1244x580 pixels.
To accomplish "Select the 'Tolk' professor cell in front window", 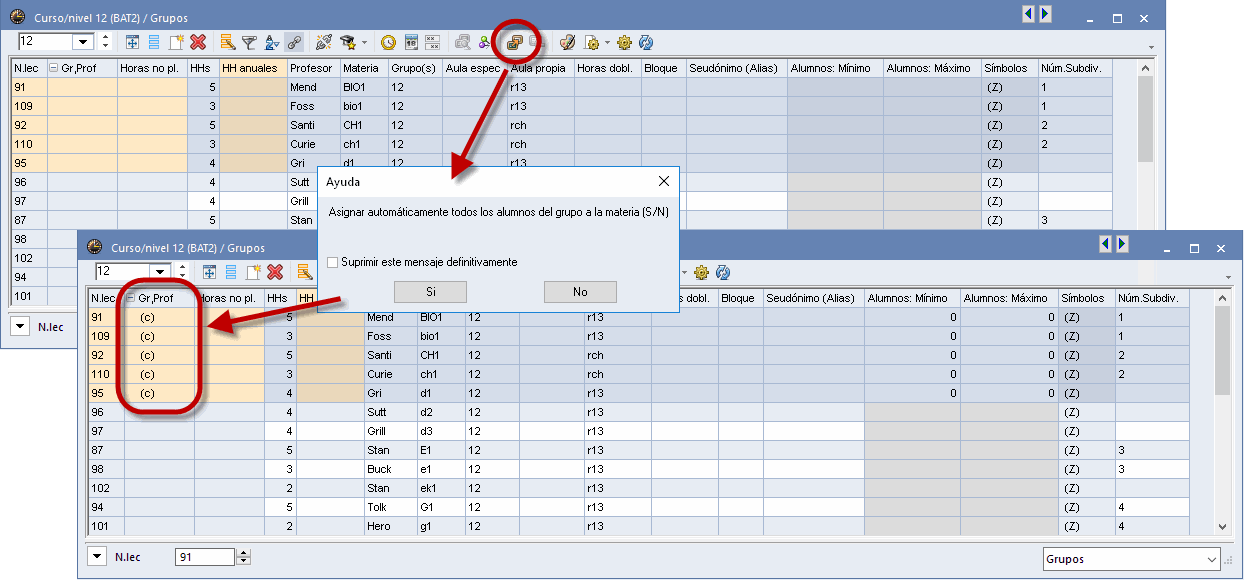I will [390, 507].
